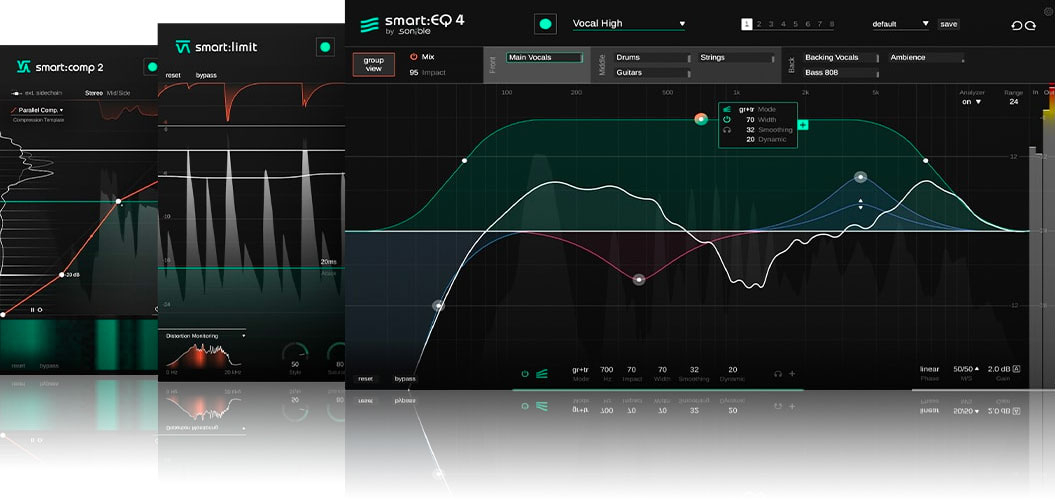Screen dimensions: 1055x500
Task: Toggle the Mix power button
Action: pos(414,57)
